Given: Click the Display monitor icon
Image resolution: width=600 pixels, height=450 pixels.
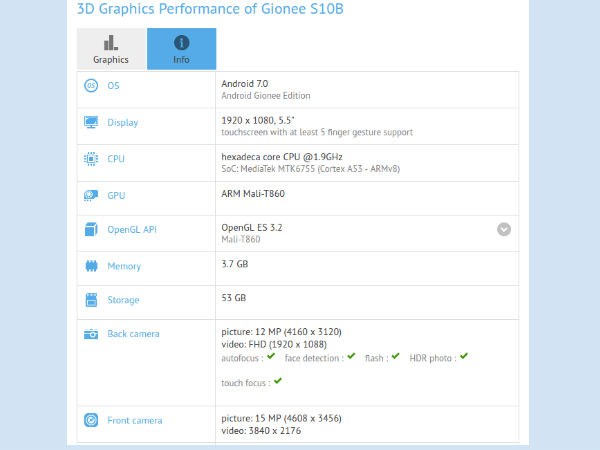Looking at the screenshot, I should click(91, 122).
